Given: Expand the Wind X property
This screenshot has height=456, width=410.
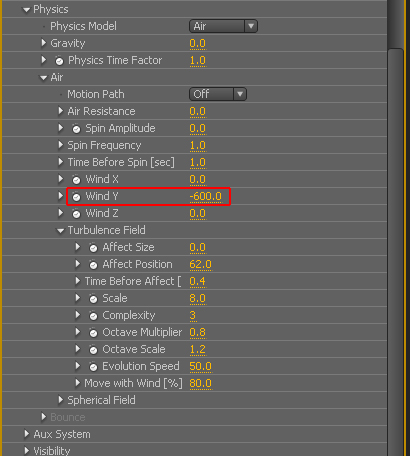Looking at the screenshot, I should click(x=60, y=179).
